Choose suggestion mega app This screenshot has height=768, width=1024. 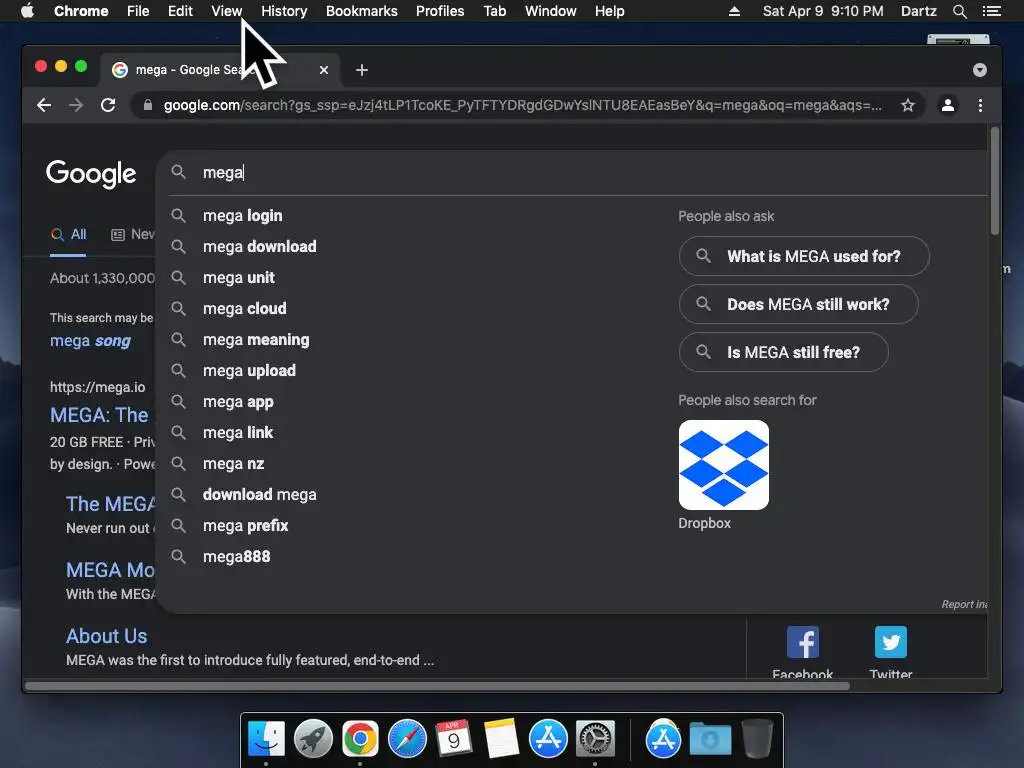click(x=238, y=402)
